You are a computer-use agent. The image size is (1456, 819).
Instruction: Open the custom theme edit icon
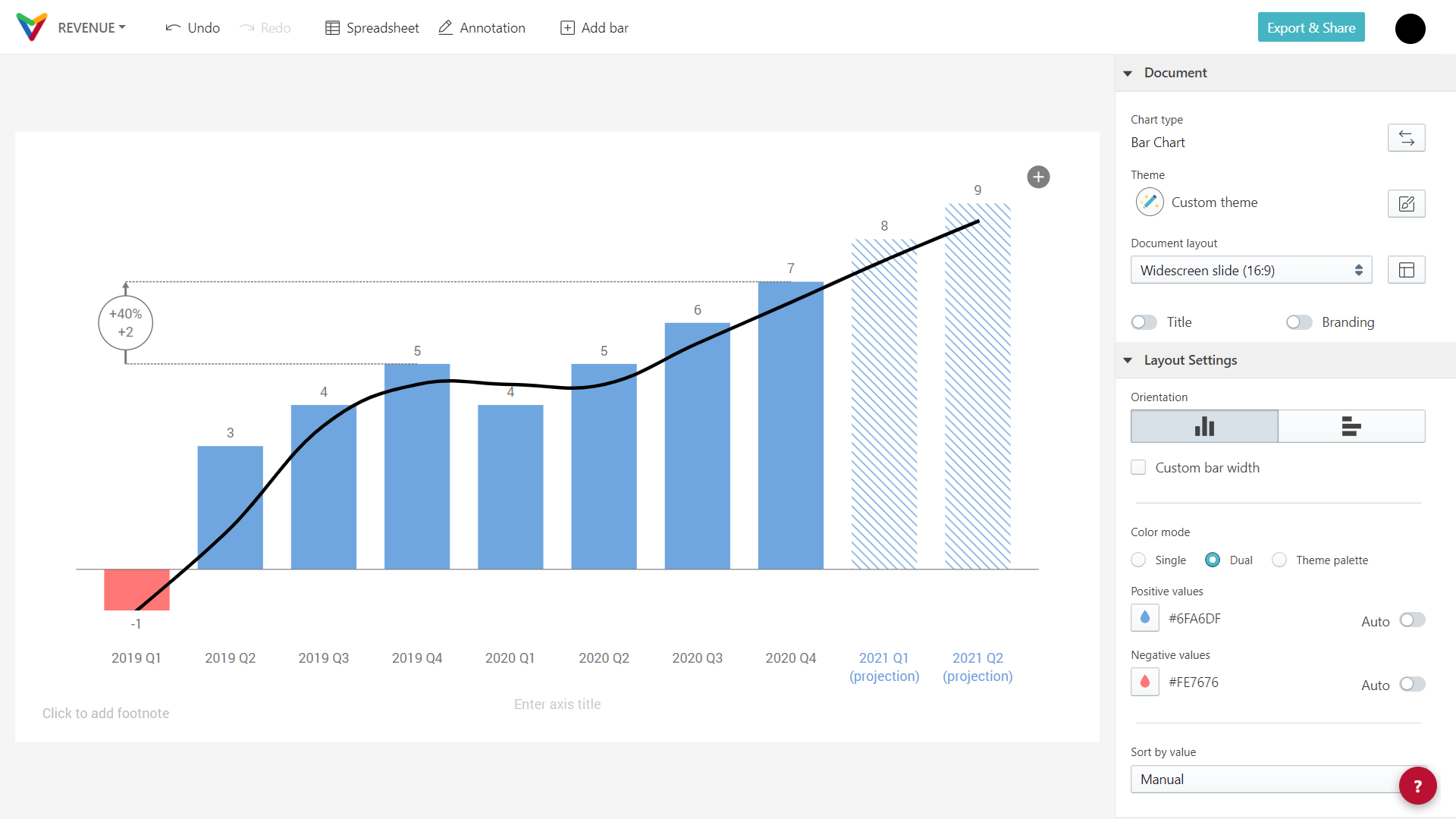coord(1406,203)
